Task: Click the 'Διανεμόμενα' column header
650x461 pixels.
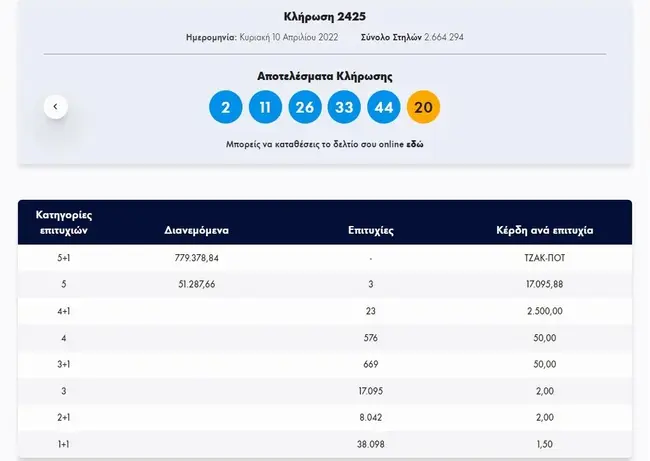Action: coord(196,230)
